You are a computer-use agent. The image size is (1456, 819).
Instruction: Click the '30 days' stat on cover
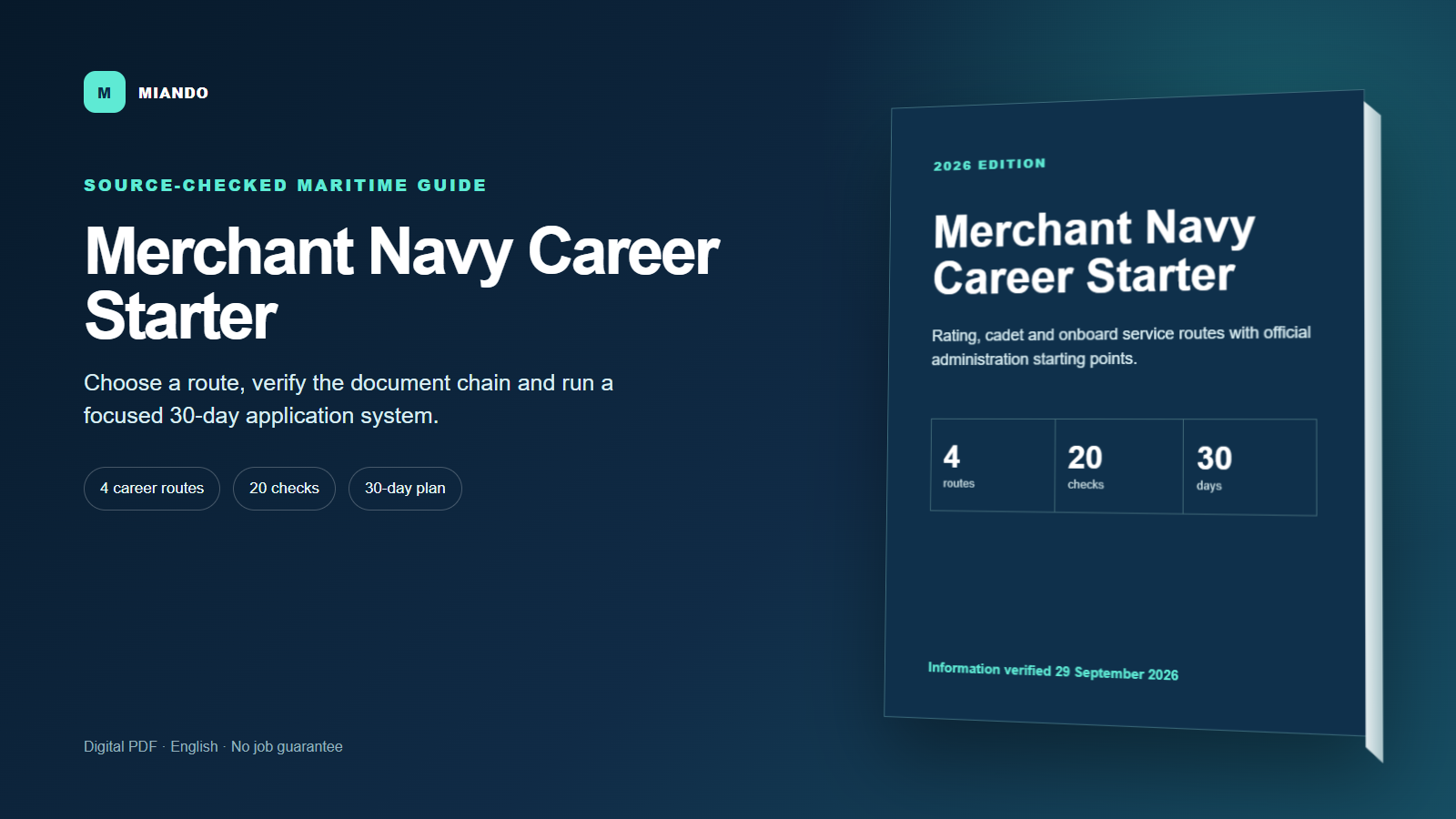[1250, 468]
